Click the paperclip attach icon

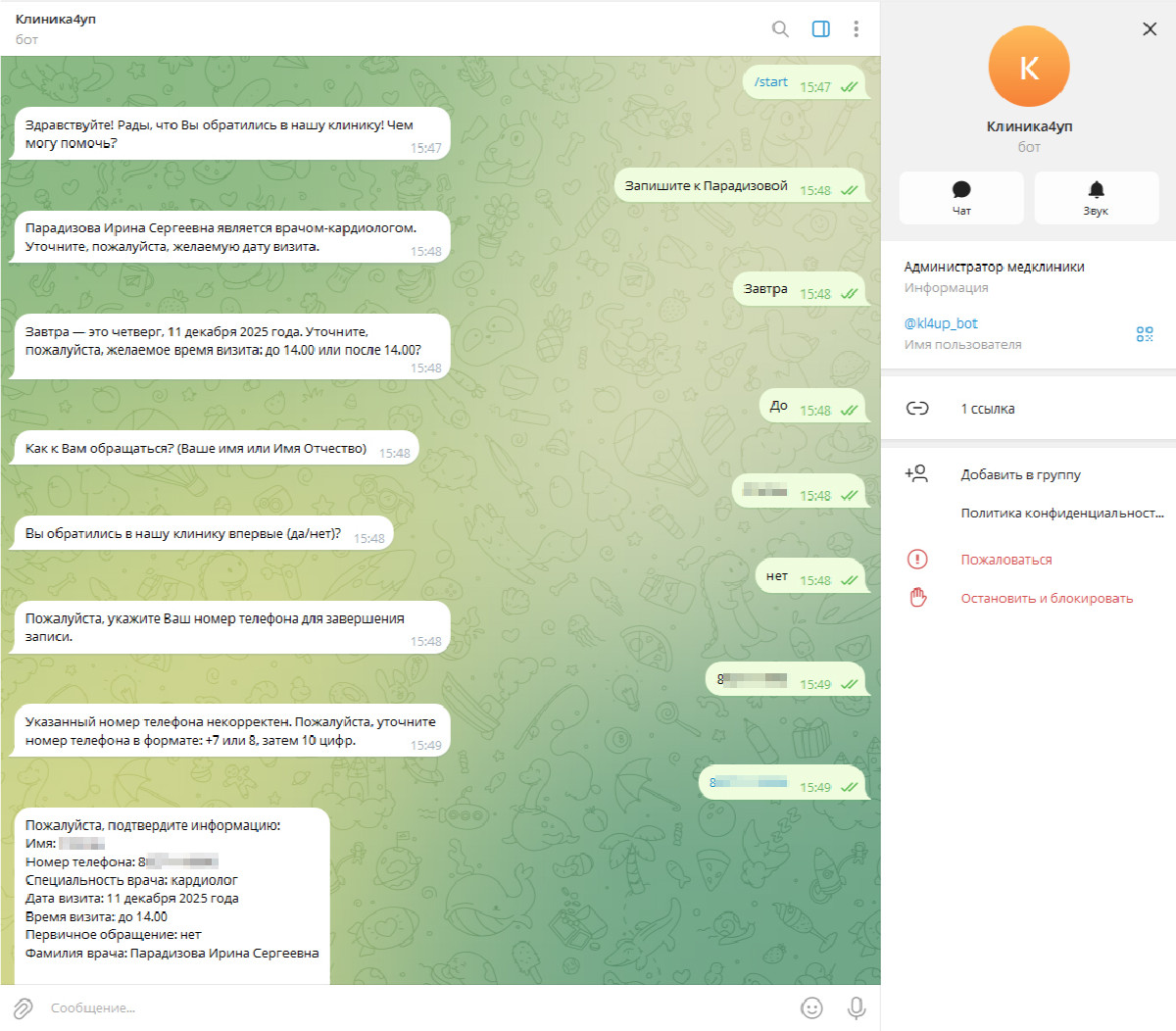[24, 1007]
